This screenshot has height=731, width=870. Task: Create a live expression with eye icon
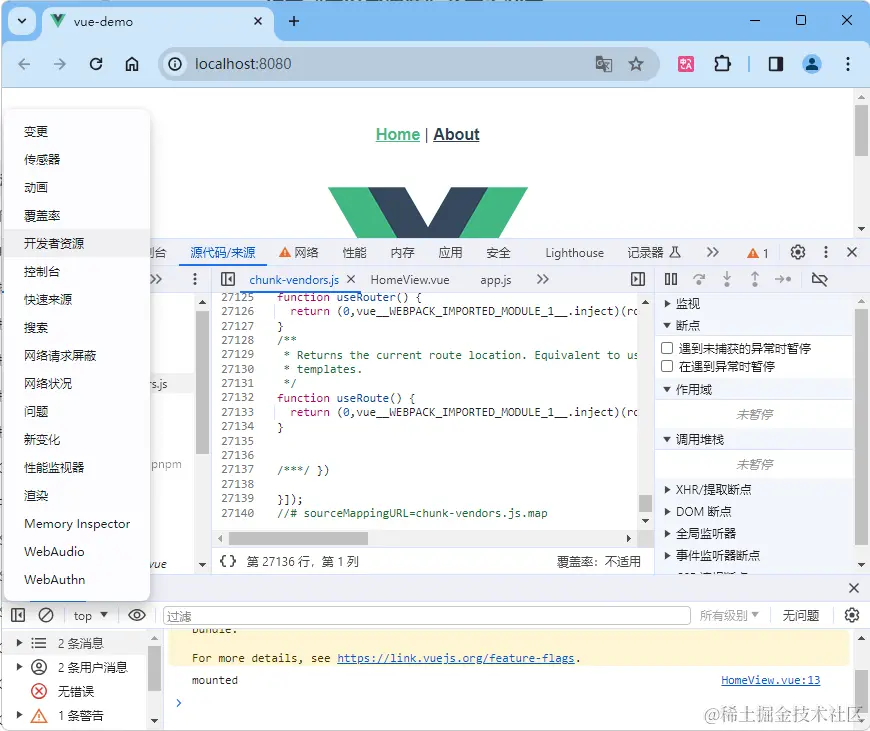point(137,615)
